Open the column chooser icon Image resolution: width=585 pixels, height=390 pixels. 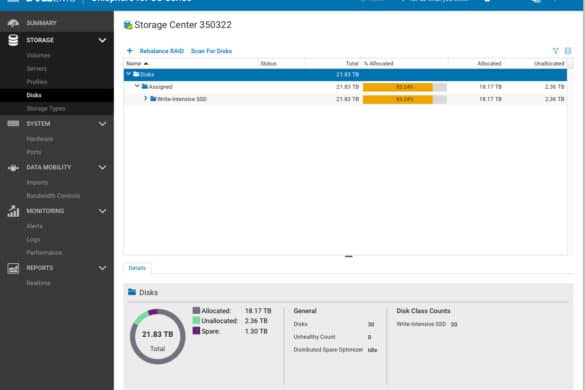(568, 51)
